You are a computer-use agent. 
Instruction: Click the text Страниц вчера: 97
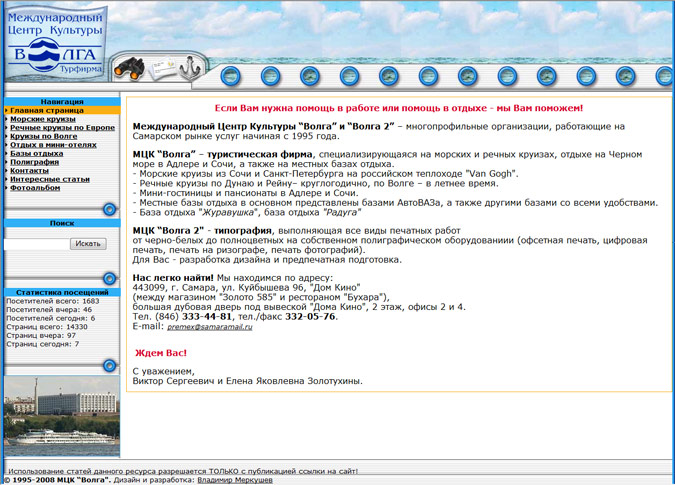[x=41, y=336]
